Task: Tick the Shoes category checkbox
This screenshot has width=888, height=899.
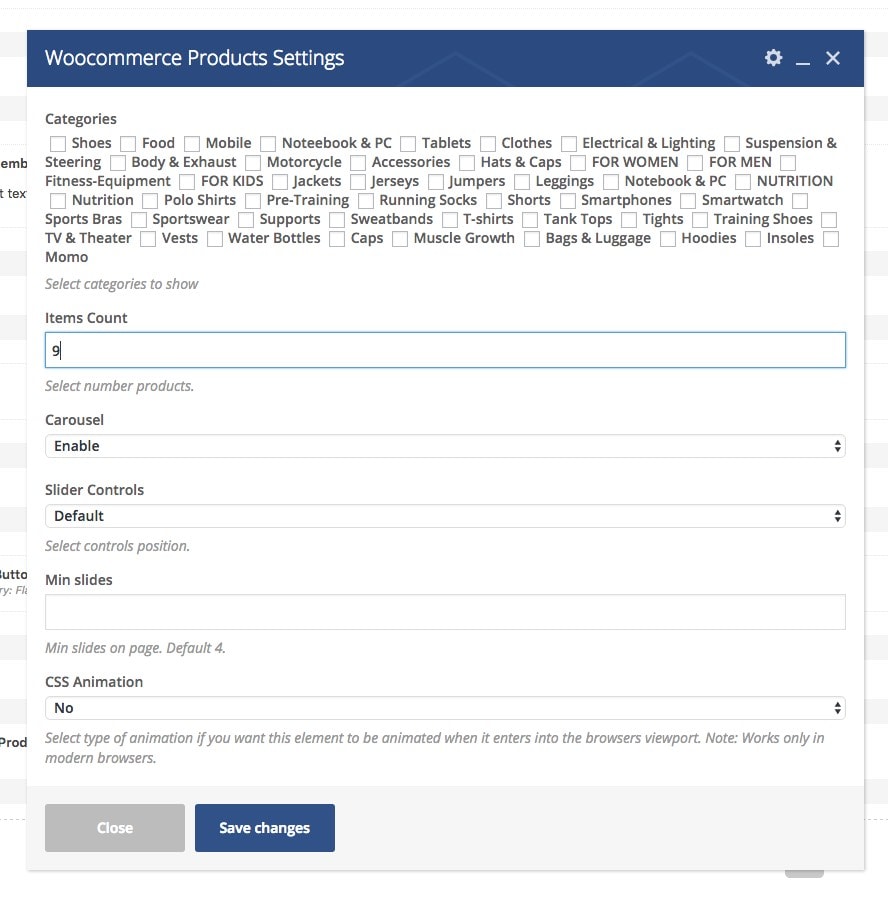Action: point(58,143)
